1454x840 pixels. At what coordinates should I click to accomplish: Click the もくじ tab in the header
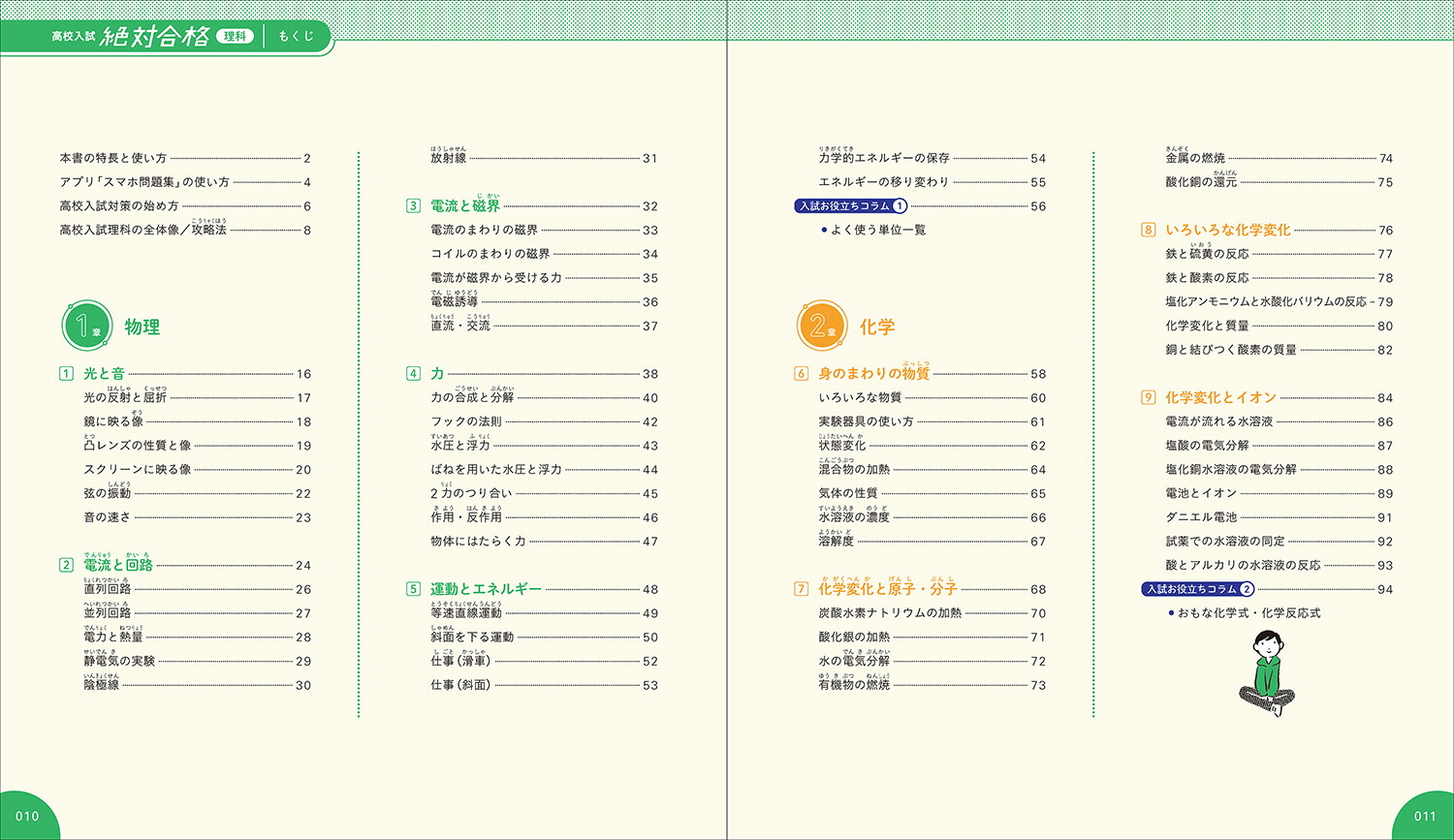pos(296,37)
